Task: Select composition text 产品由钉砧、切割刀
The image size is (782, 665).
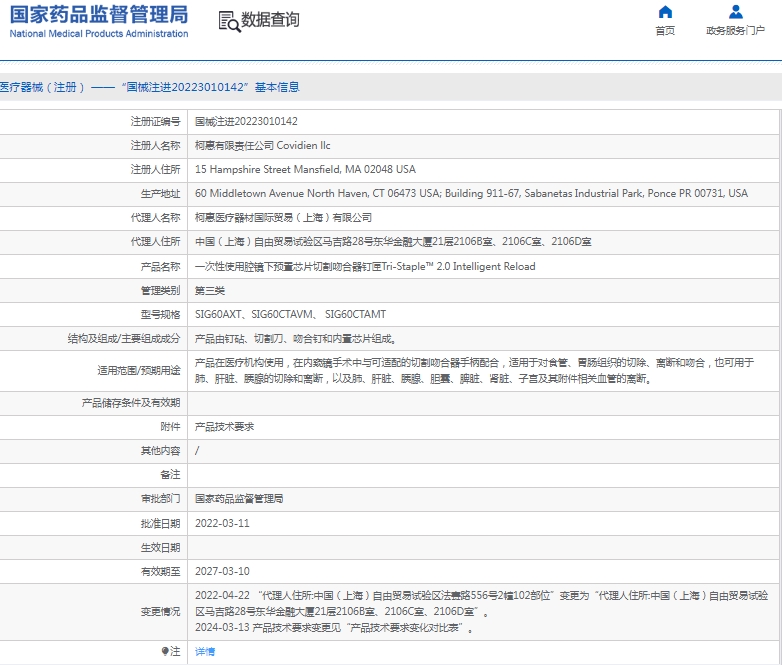Action: pyautogui.click(x=296, y=339)
